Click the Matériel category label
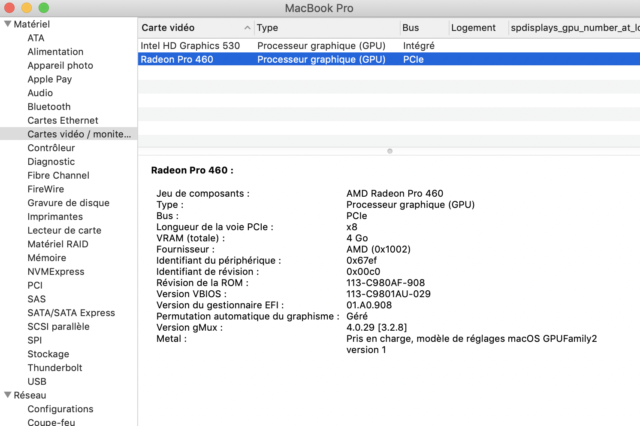Viewport: 640px width, 426px height. (x=32, y=24)
